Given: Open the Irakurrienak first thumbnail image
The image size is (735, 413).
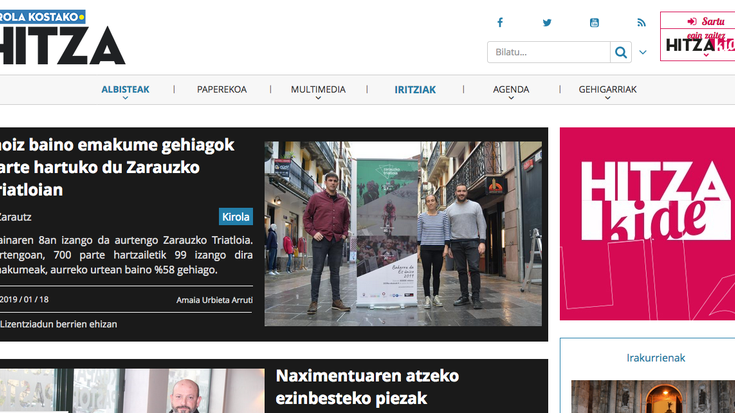Looking at the screenshot, I should coord(653,397).
